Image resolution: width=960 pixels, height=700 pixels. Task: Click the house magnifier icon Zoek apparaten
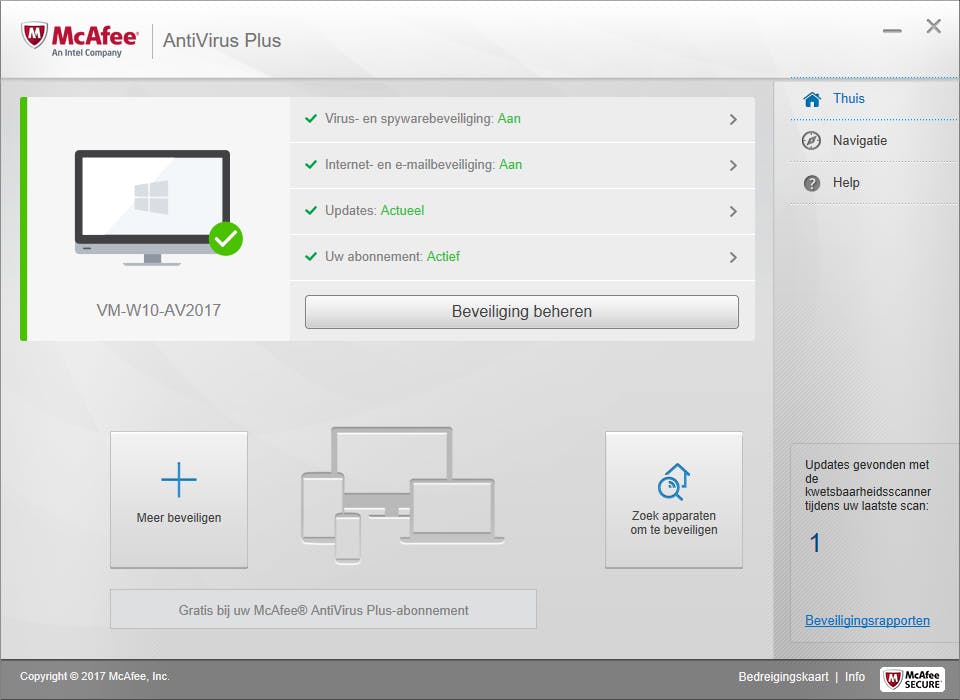pyautogui.click(x=673, y=481)
